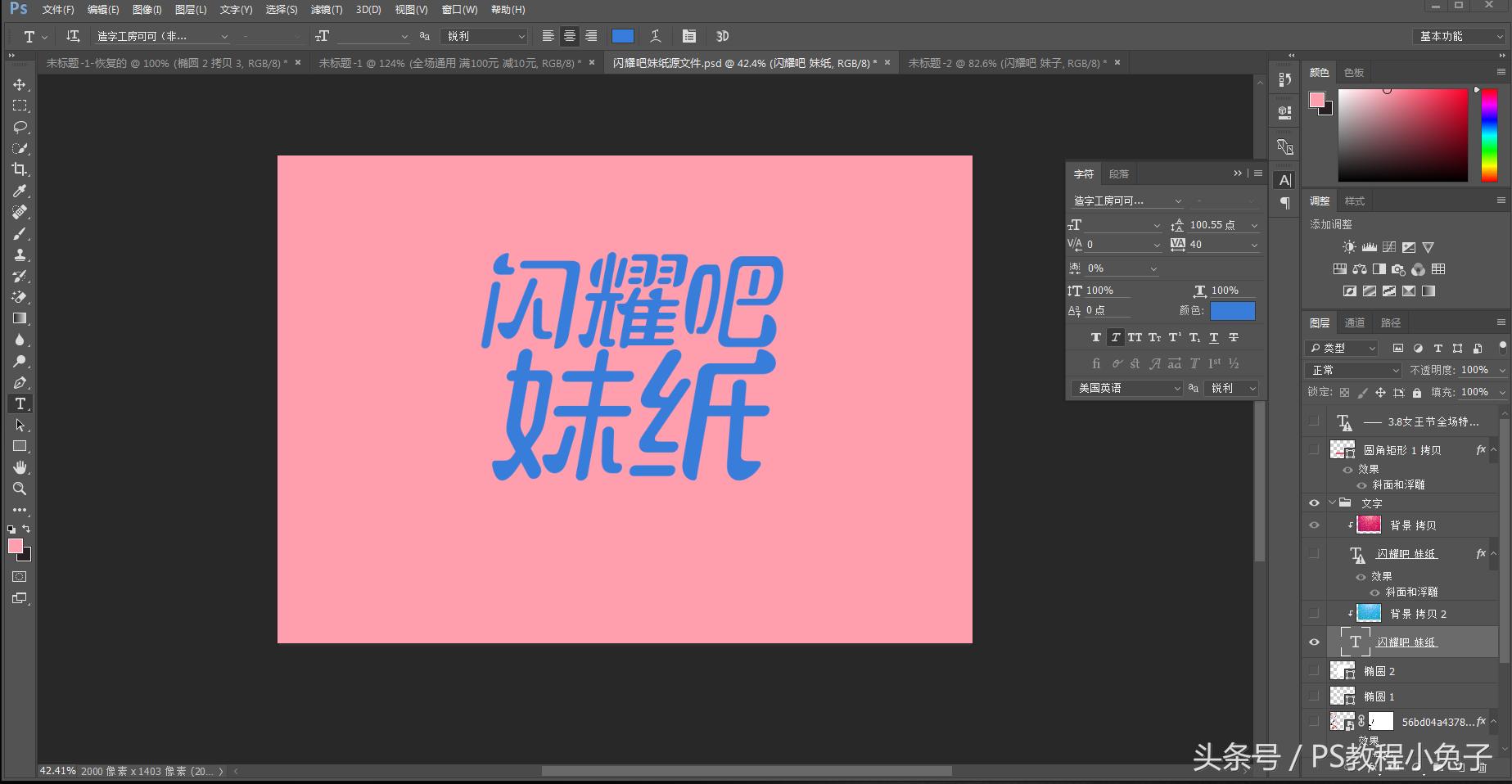The image size is (1512, 784).
Task: Toggle faux bold in the Character panel
Action: point(1095,336)
